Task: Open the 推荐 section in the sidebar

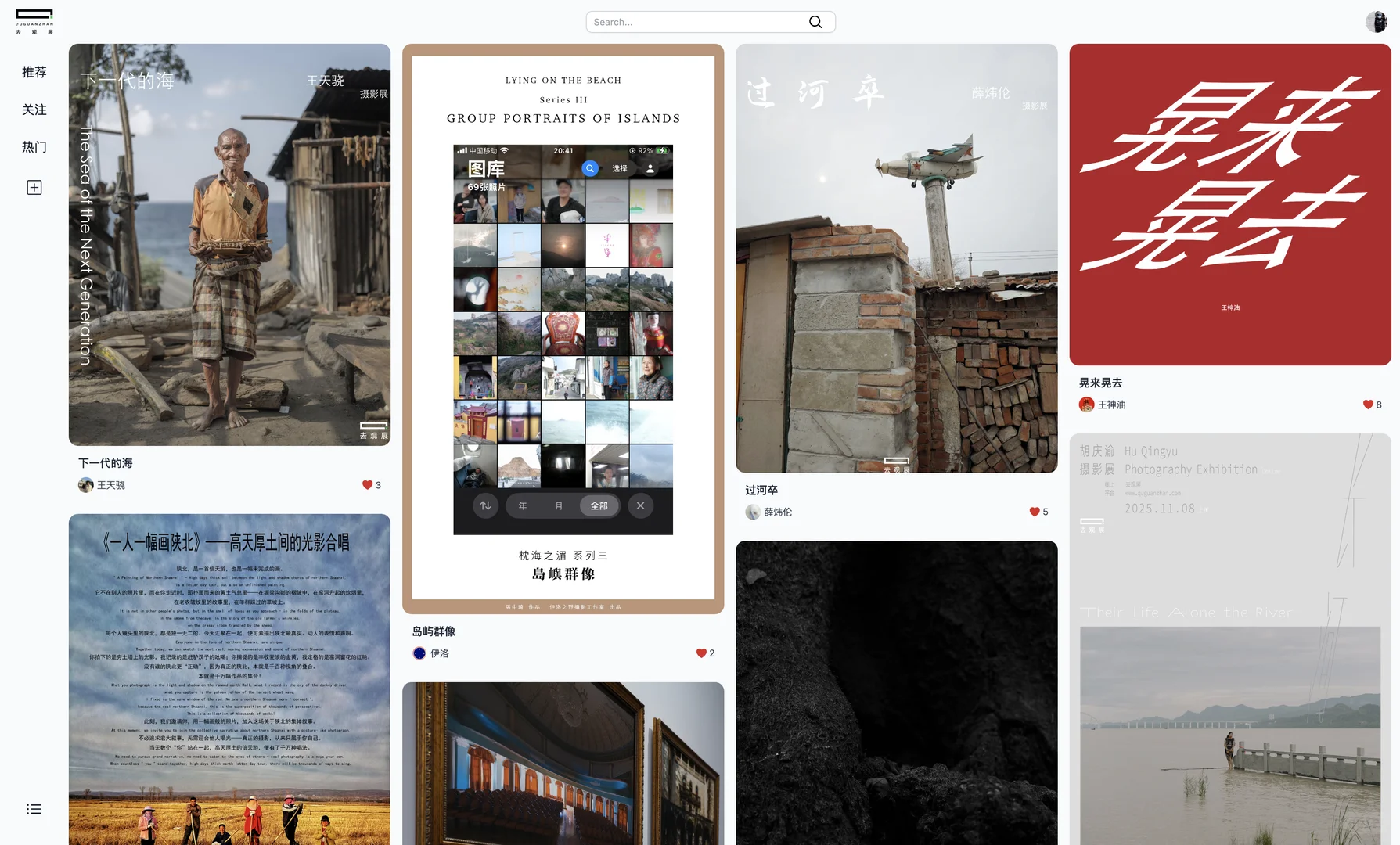Action: click(34, 72)
